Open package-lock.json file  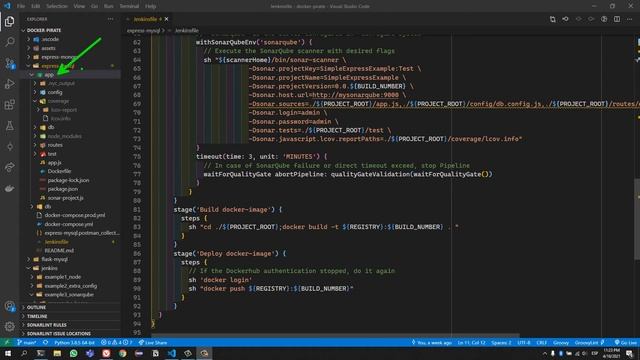tap(68, 180)
